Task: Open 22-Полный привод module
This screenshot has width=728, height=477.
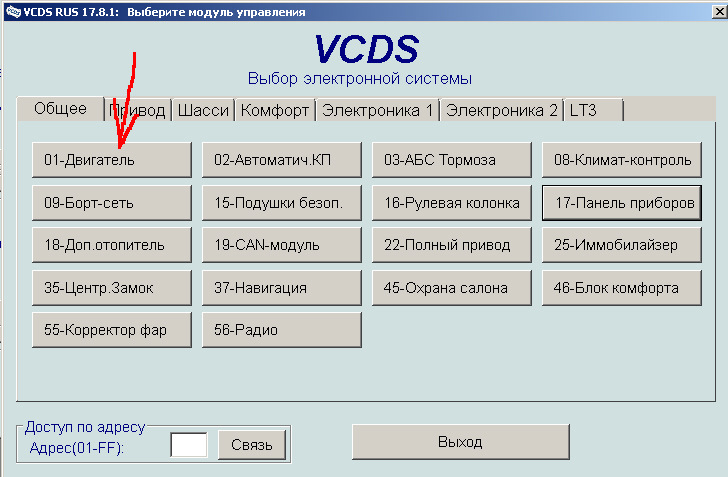Action: [452, 245]
